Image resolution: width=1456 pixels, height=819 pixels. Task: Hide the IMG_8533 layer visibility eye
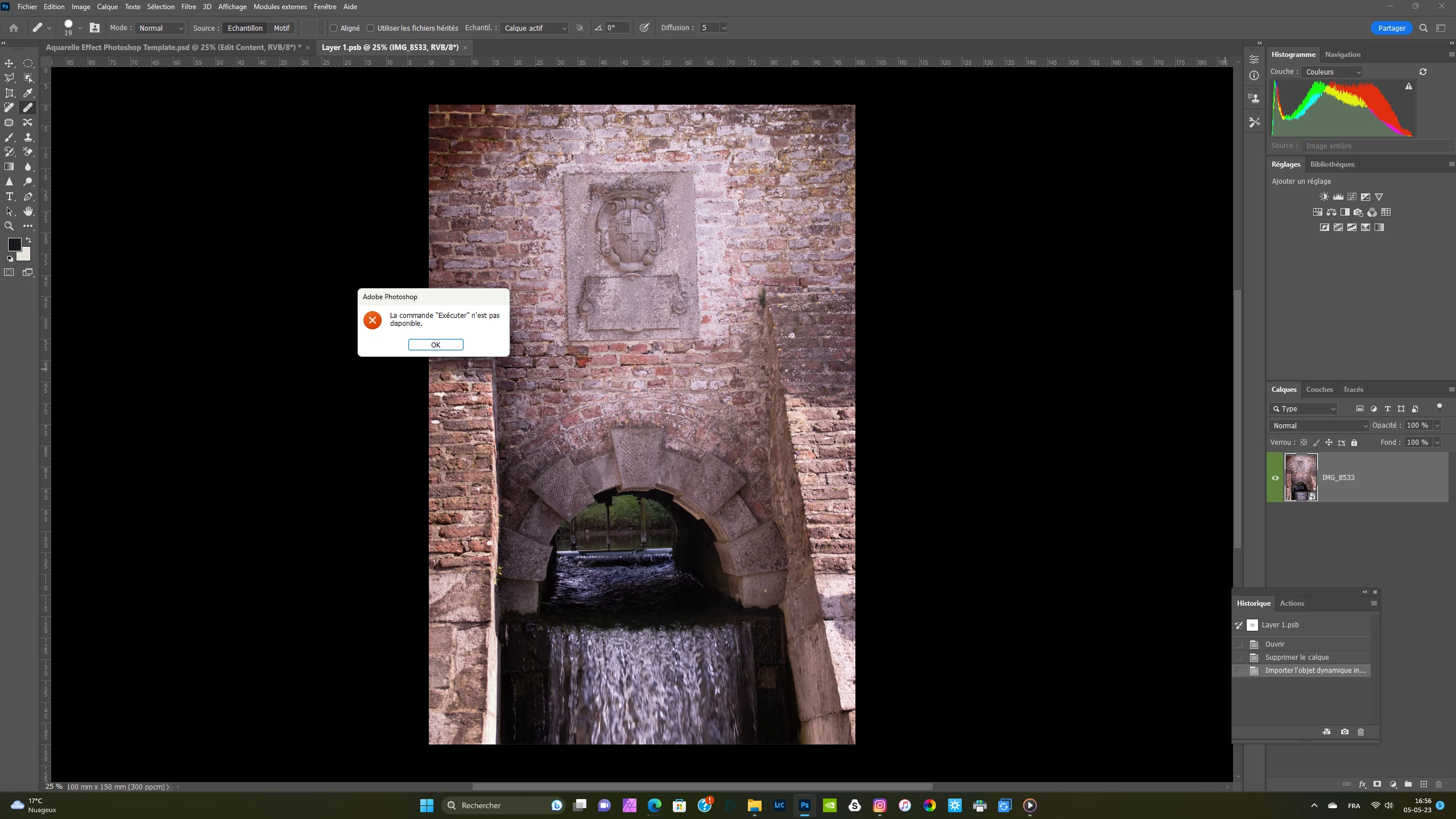pyautogui.click(x=1275, y=478)
